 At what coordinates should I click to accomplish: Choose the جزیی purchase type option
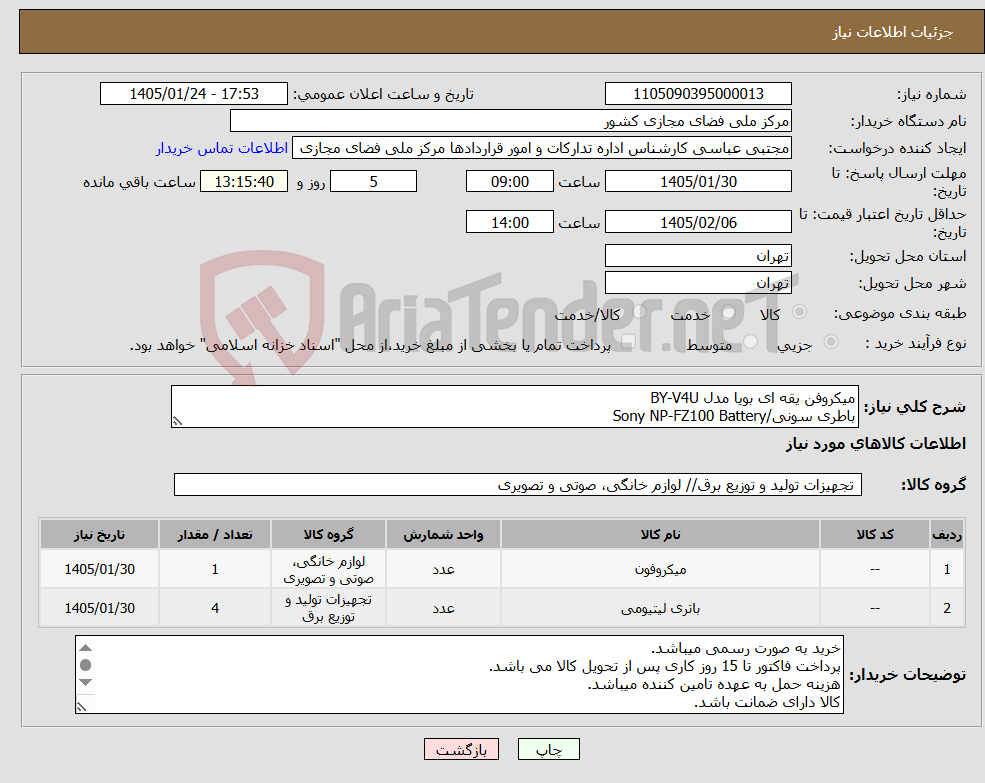point(830,341)
